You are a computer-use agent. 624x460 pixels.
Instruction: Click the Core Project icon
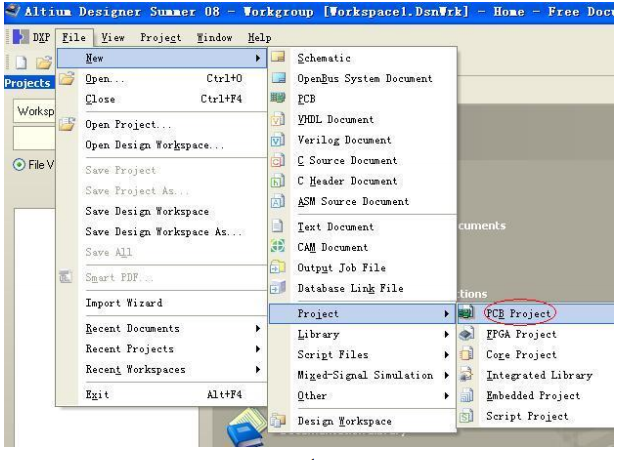(x=466, y=354)
